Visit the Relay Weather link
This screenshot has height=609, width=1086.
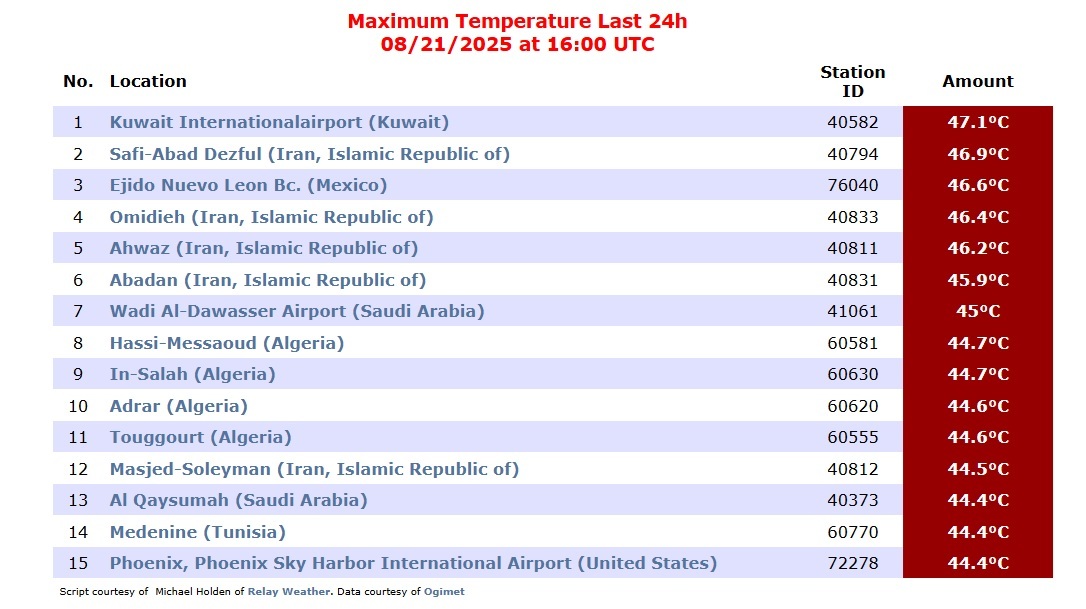[x=289, y=592]
